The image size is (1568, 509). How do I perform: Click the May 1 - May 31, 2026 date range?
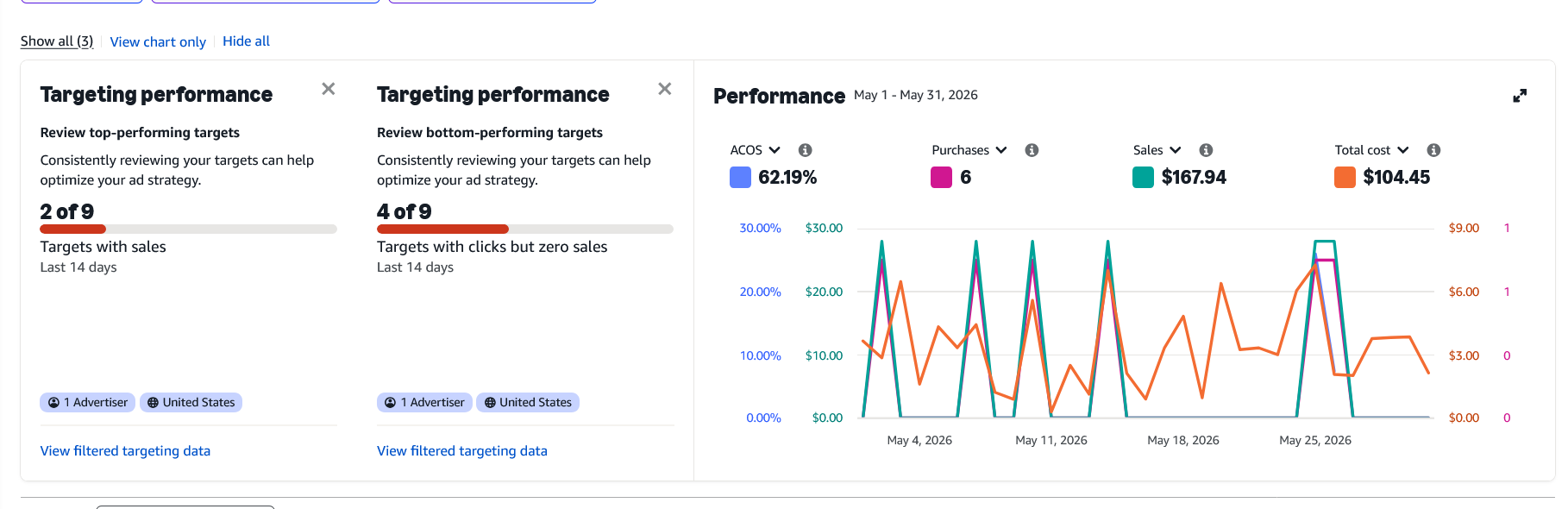[x=916, y=95]
